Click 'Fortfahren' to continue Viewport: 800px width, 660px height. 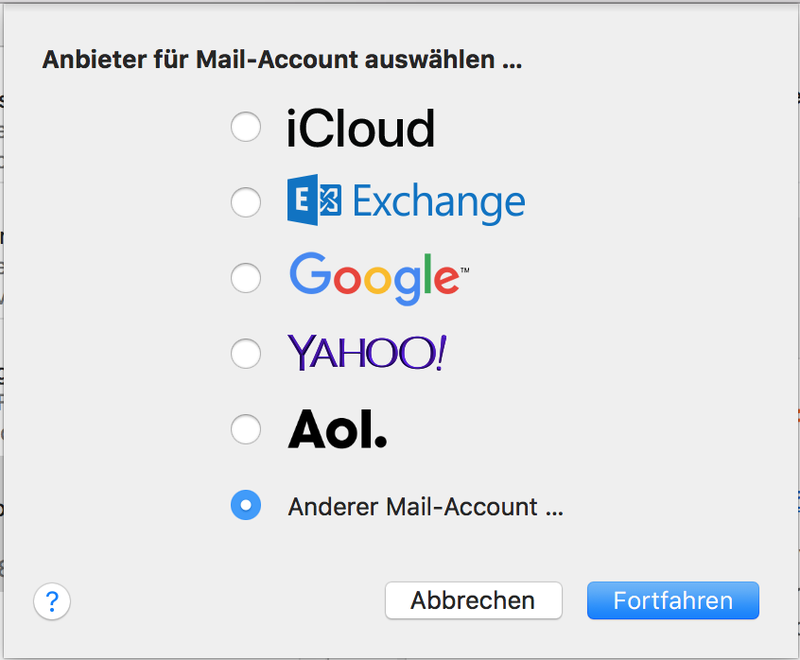coord(672,600)
